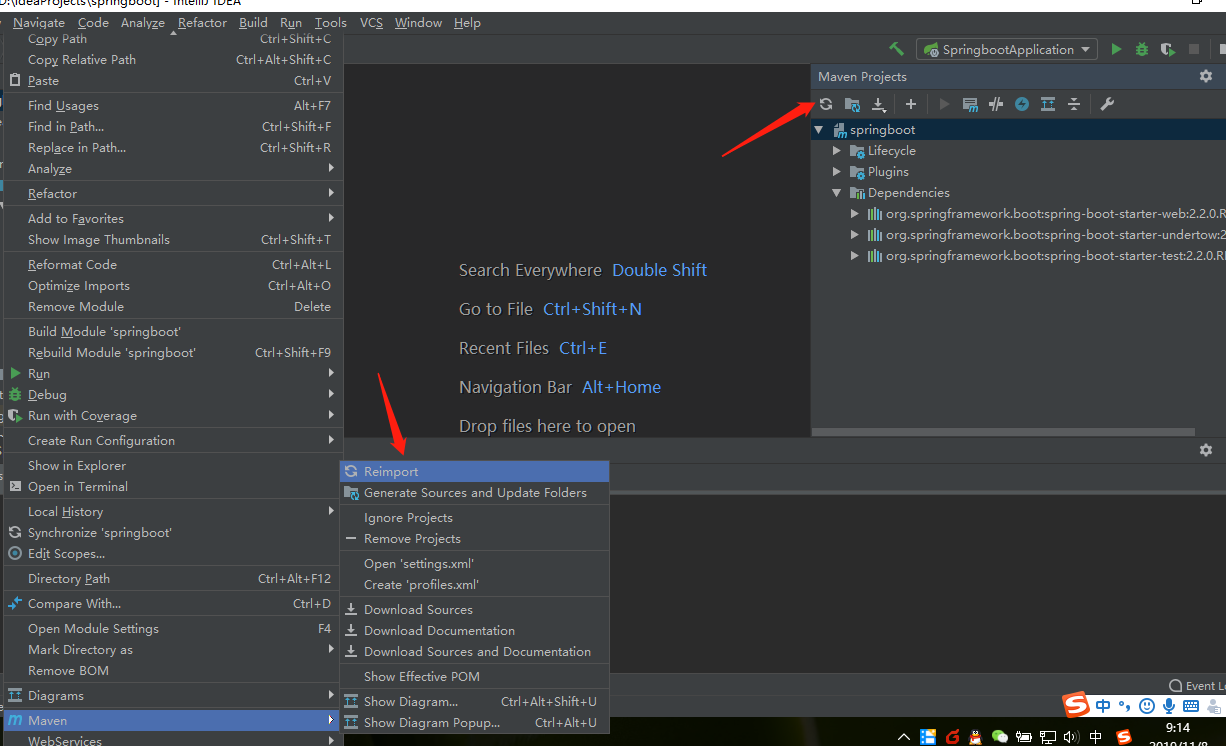
Task: Open the VCS menu in menu bar
Action: click(x=371, y=23)
